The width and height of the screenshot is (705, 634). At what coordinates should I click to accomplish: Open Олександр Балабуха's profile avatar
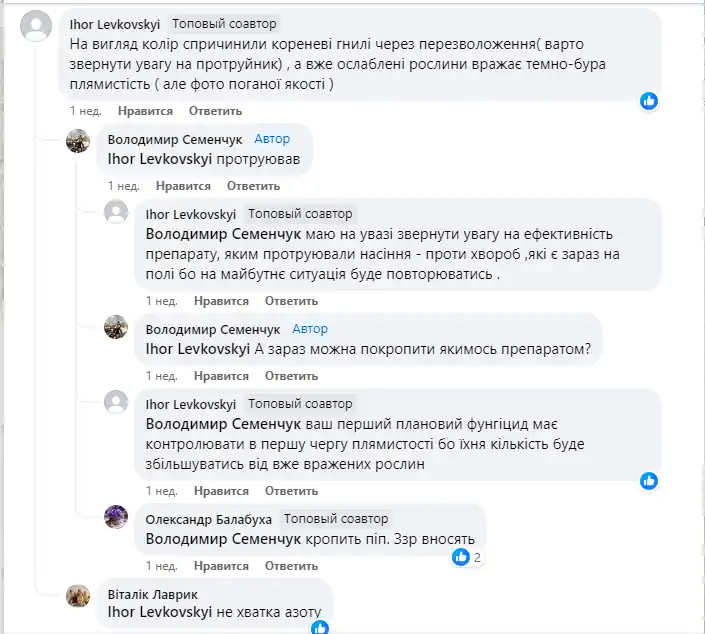click(116, 517)
